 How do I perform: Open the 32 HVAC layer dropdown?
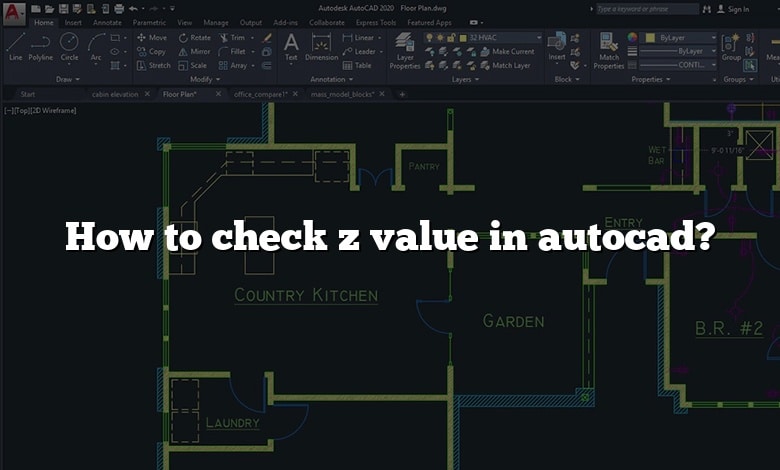click(x=539, y=37)
